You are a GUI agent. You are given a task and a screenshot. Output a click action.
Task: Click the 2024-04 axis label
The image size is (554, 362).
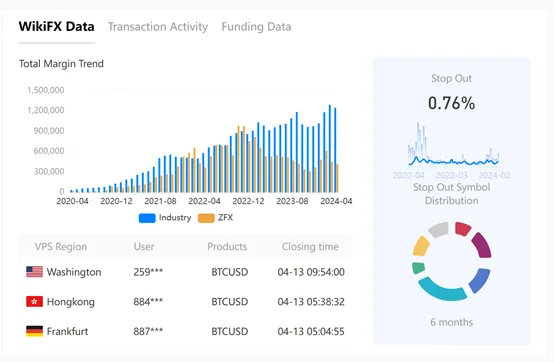click(x=336, y=201)
